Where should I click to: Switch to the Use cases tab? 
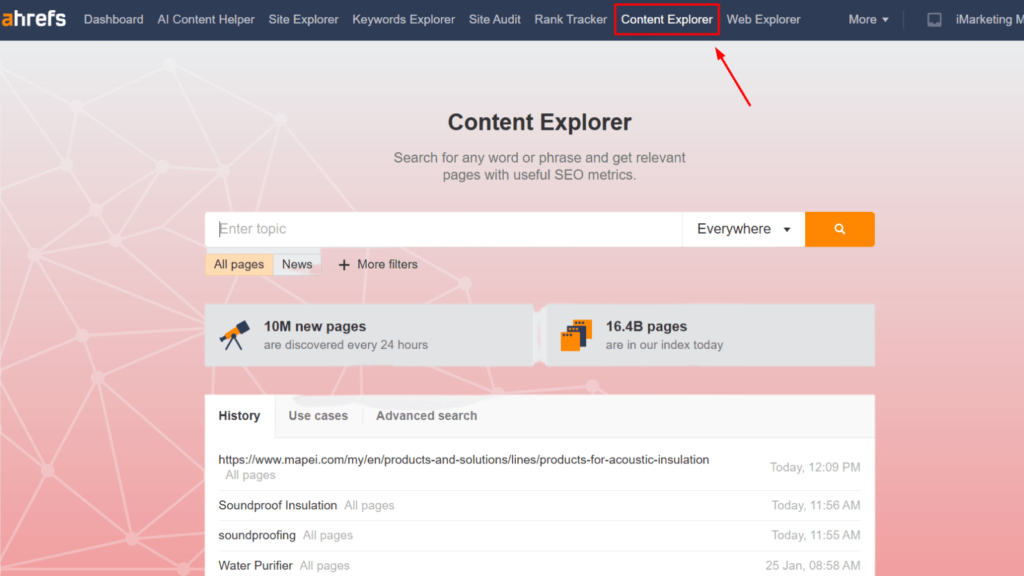pyautogui.click(x=318, y=416)
